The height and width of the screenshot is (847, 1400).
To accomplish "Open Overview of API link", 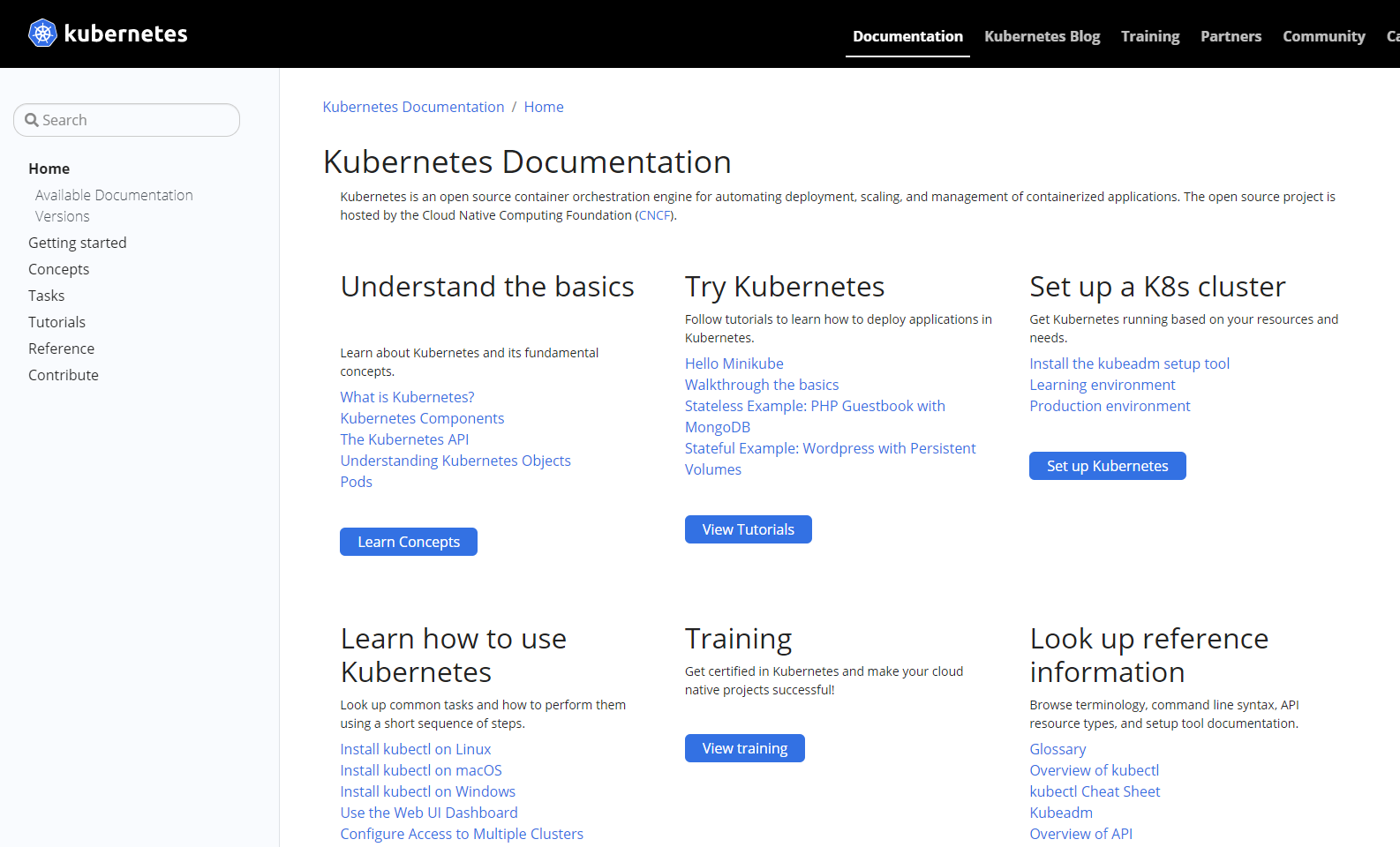I will tap(1080, 834).
